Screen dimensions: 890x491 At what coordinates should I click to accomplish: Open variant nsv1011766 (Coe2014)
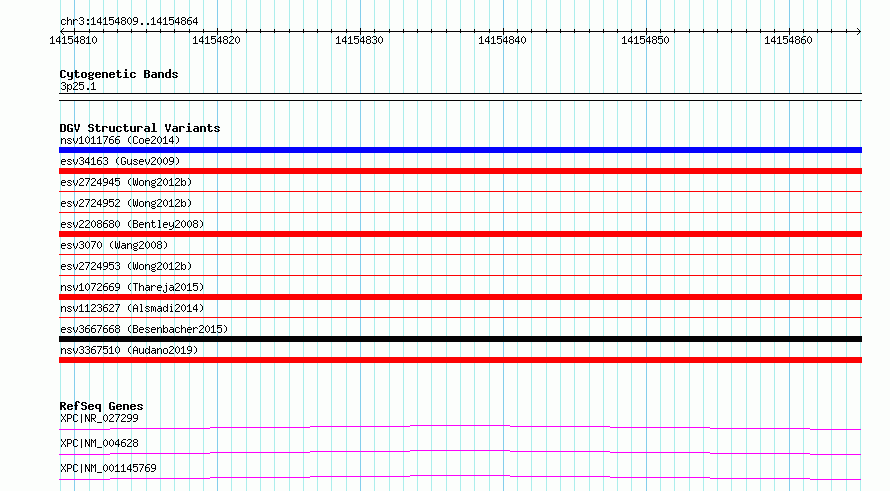[120, 140]
